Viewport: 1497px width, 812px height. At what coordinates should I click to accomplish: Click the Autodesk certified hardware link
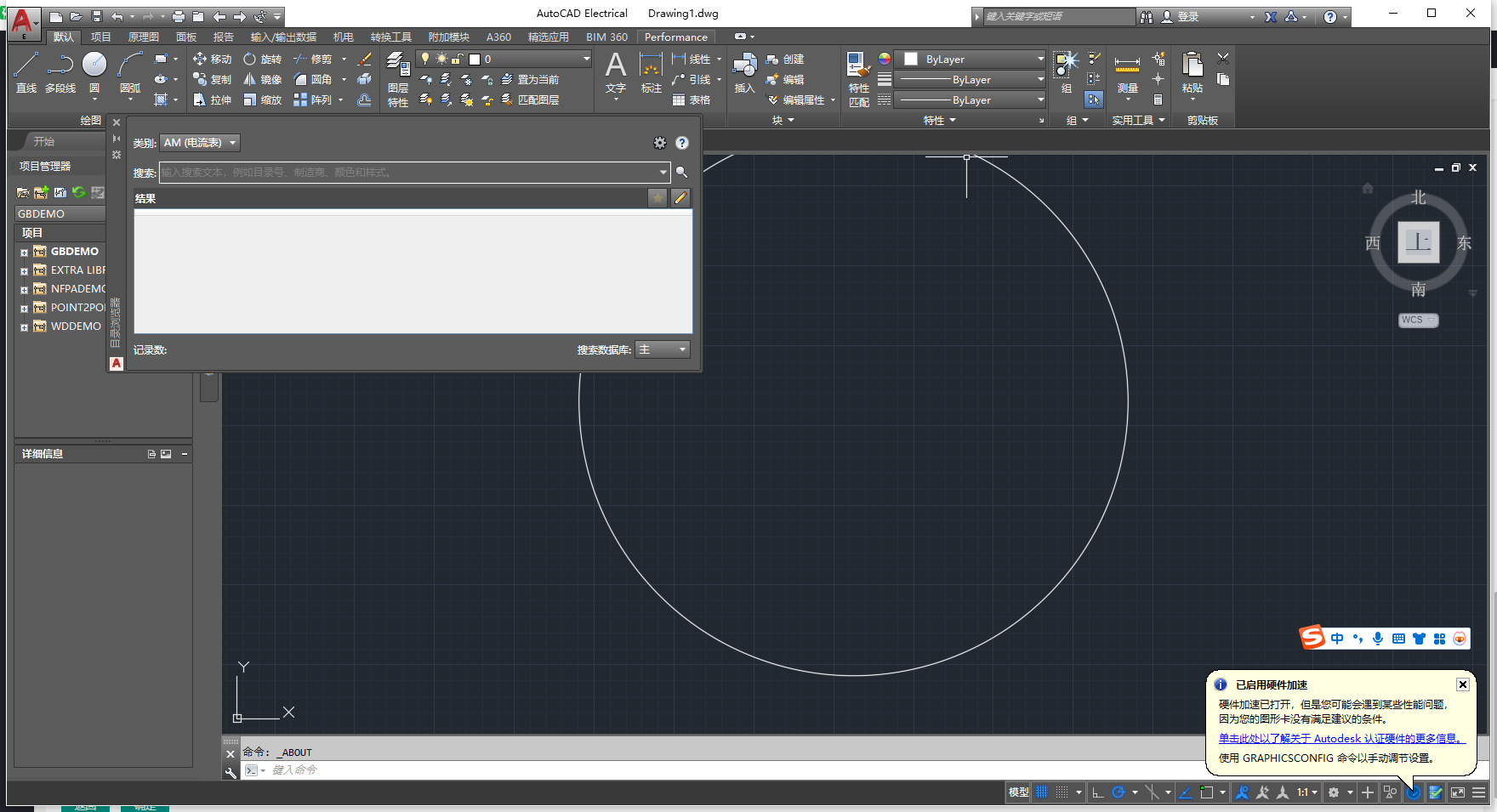(x=1342, y=738)
